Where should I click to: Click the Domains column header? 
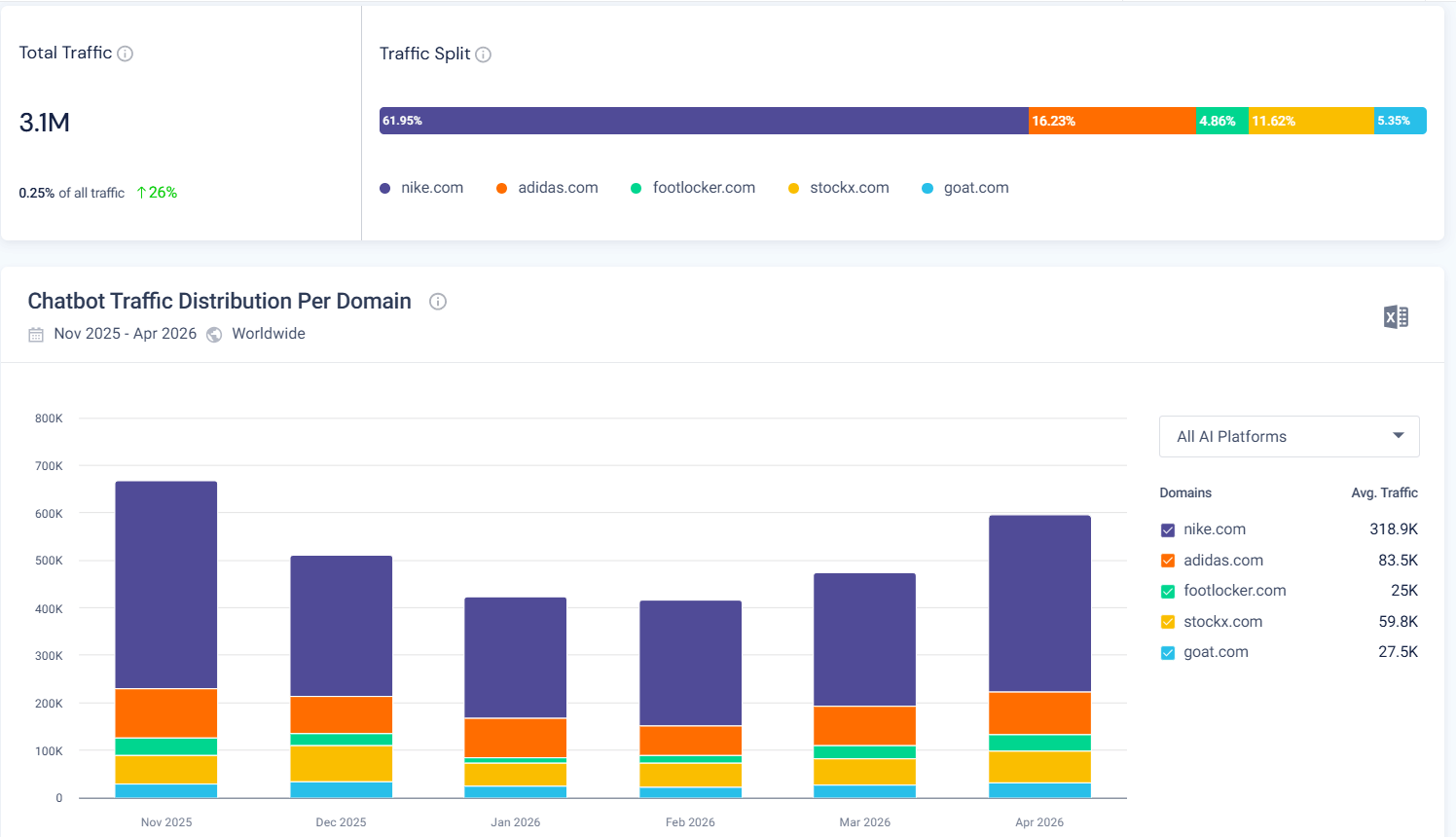tap(1185, 493)
